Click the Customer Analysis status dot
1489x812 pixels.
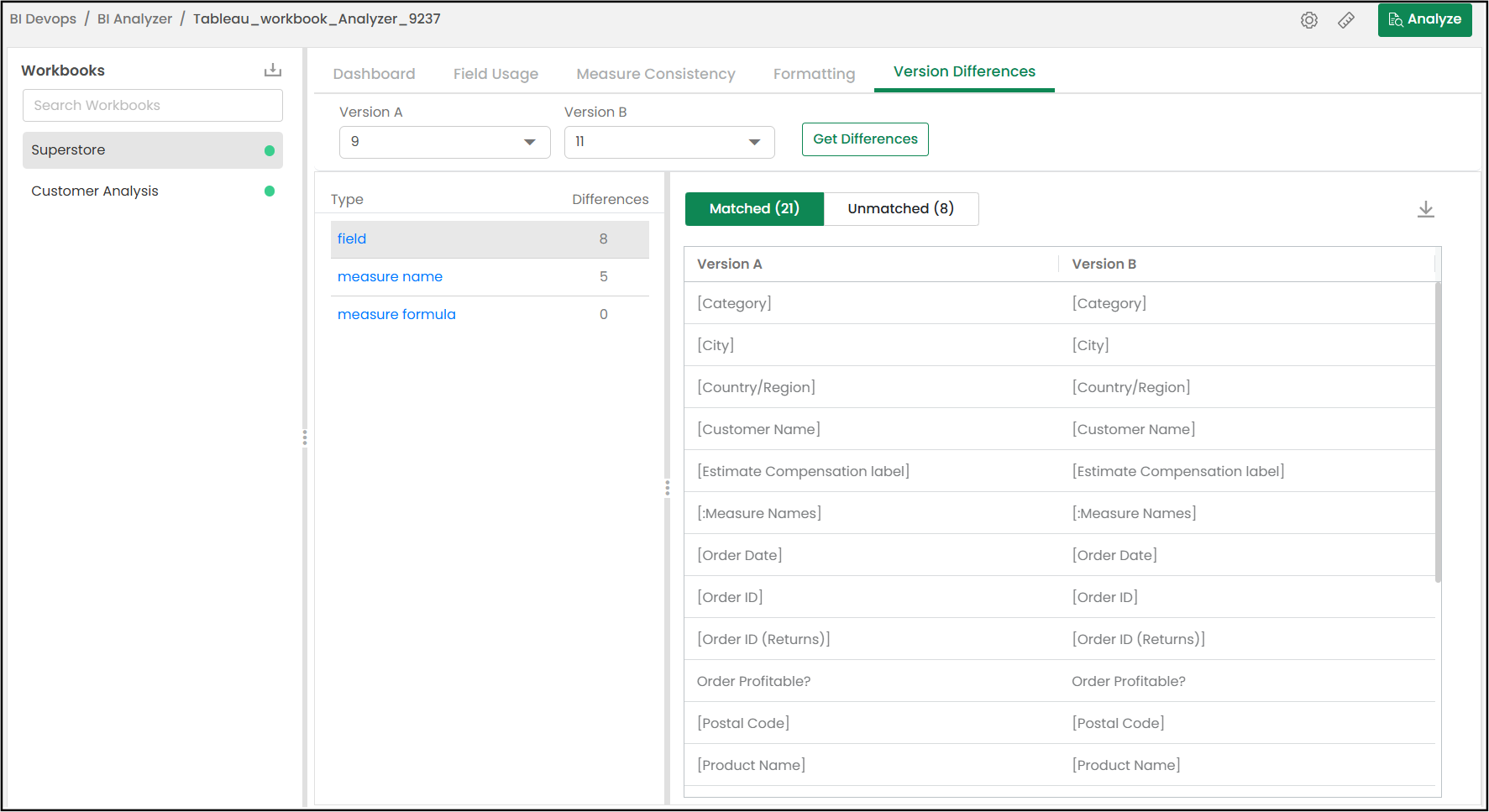(x=270, y=191)
